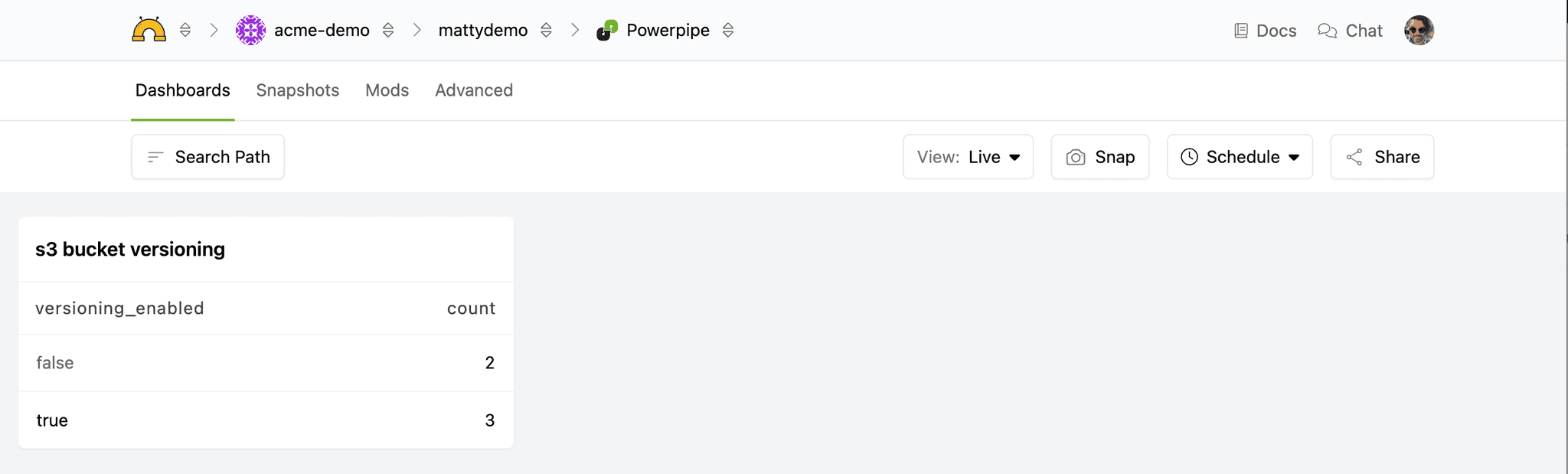Open the Advanced tab

coord(474,90)
